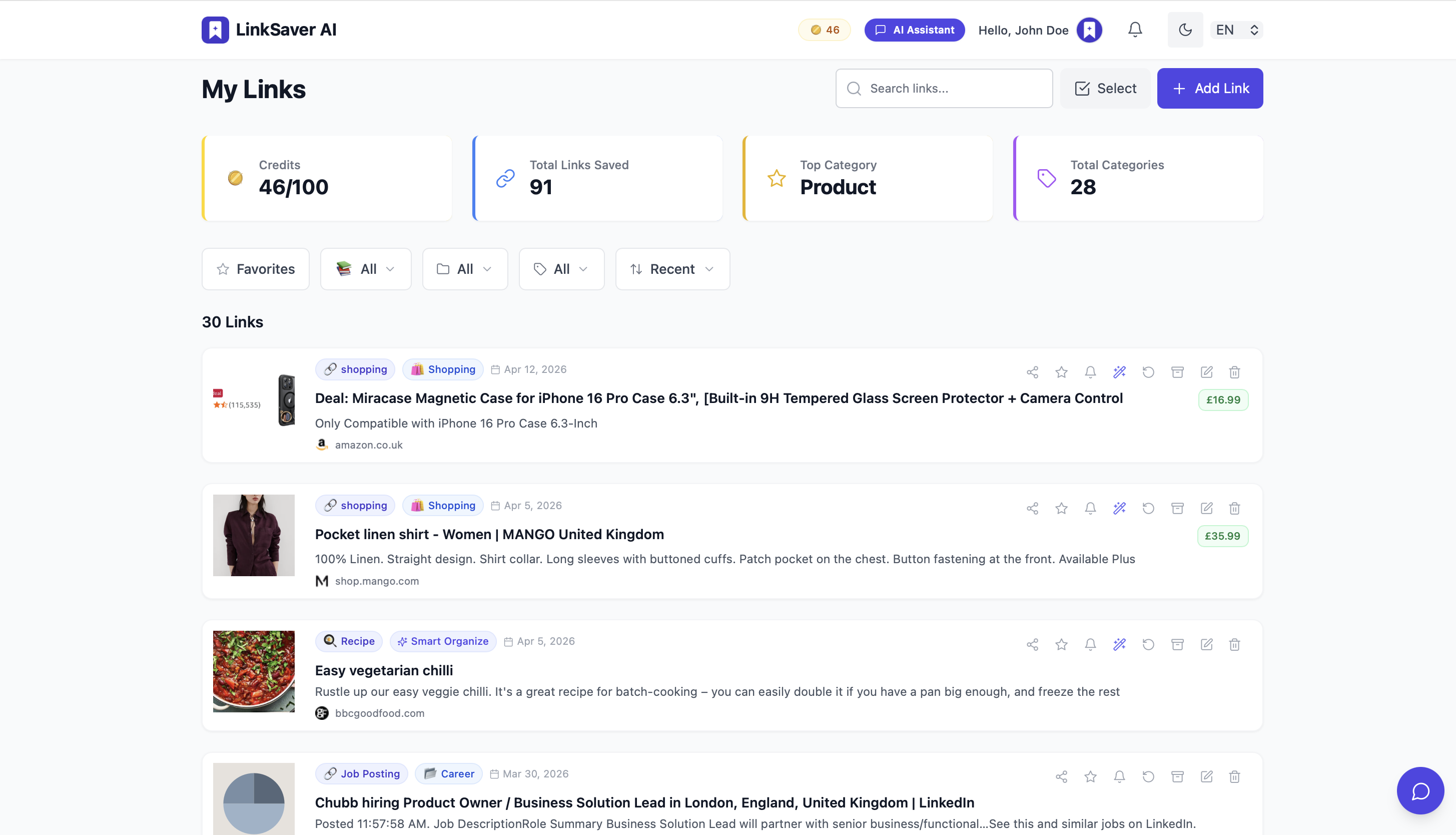Screen dimensions: 1456x835
Task: Toggle the Favorites filter
Action: tap(256, 268)
